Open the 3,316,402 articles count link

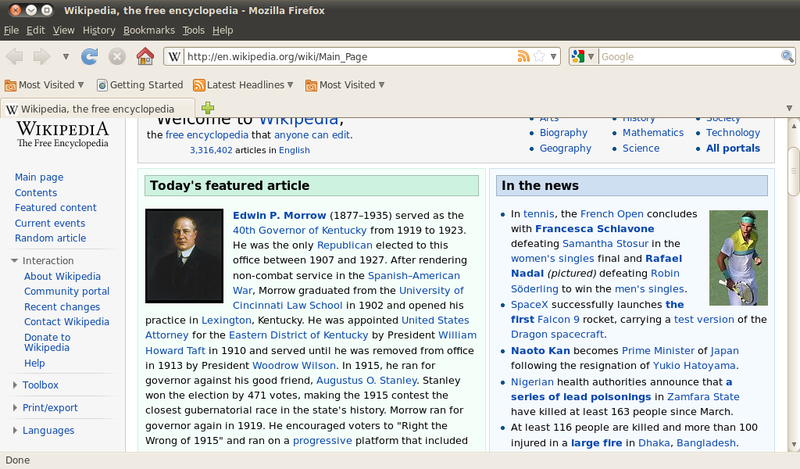pyautogui.click(x=211, y=150)
